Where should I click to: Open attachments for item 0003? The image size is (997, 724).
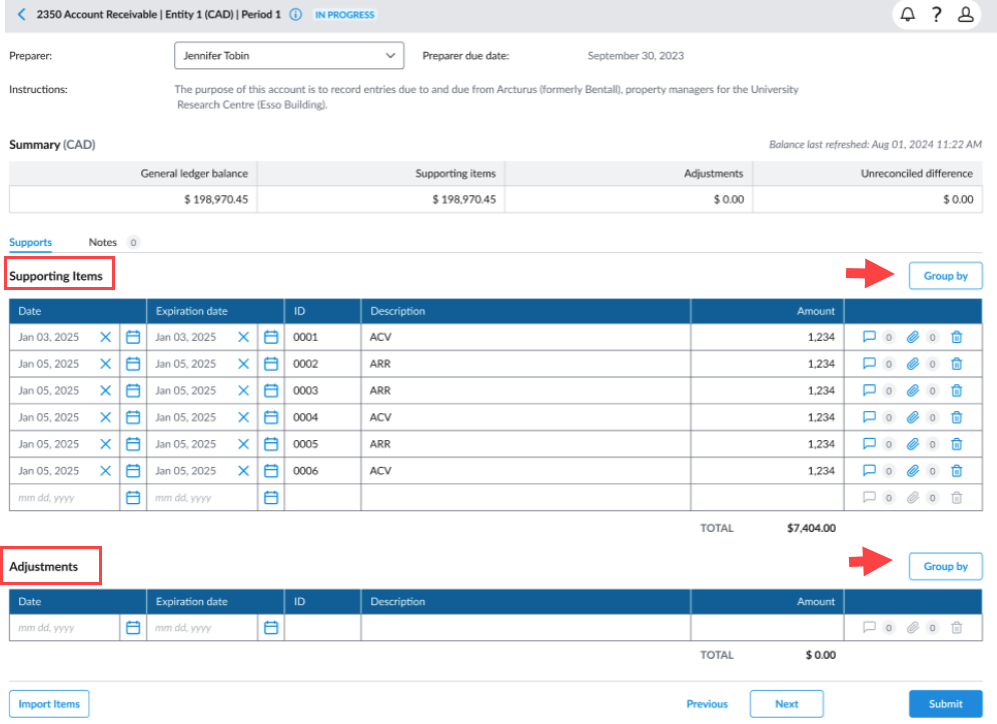(912, 391)
